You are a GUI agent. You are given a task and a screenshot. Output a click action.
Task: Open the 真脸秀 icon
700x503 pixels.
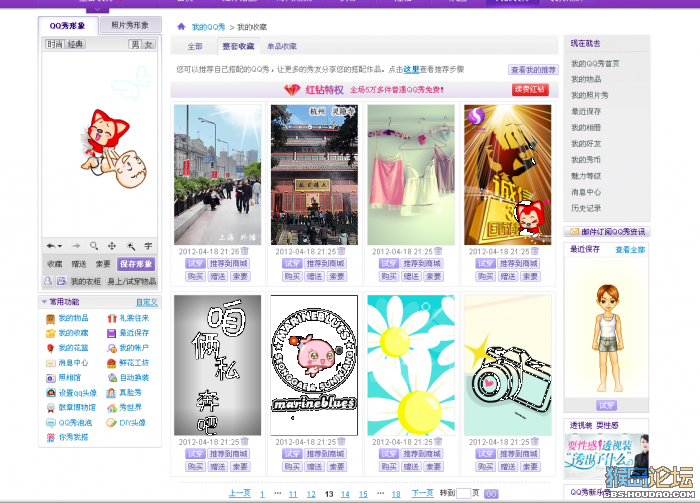pyautogui.click(x=111, y=393)
